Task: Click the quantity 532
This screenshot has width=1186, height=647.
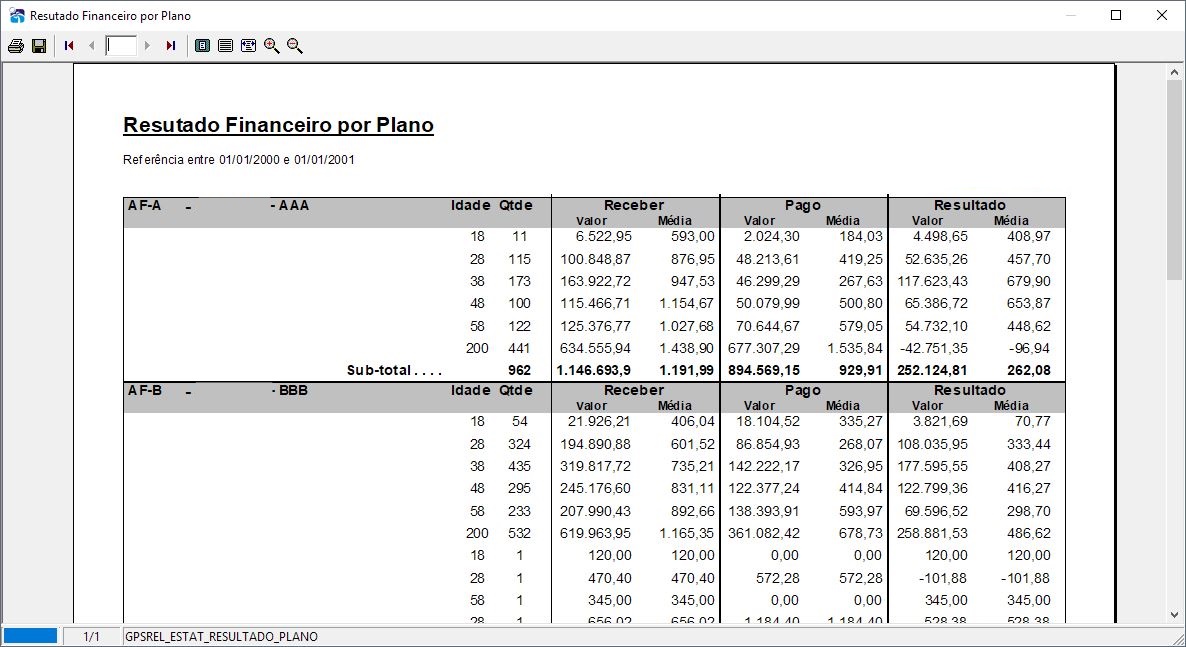Action: click(x=520, y=533)
